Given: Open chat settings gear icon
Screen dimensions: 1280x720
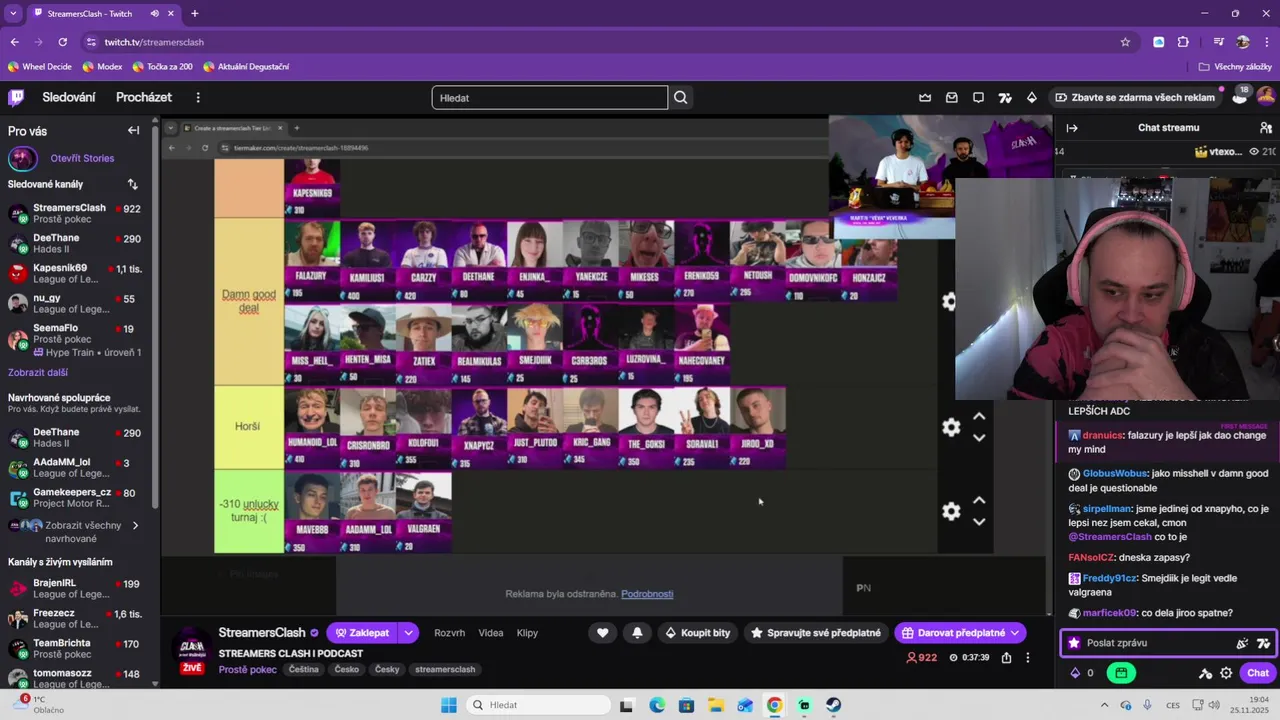Looking at the screenshot, I should (1226, 673).
